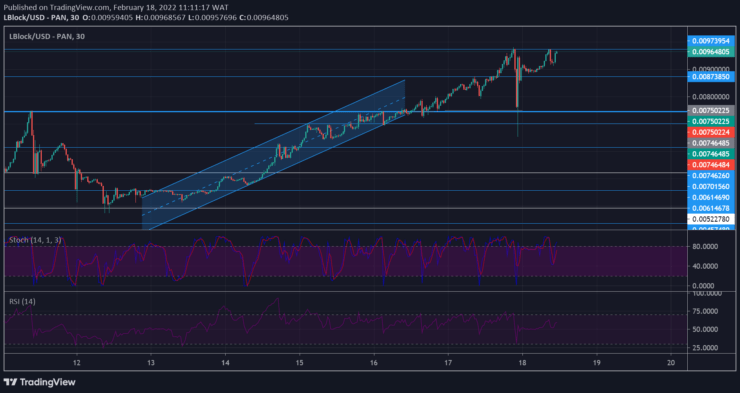Click the LBlock/USD - PAN, 30 legend inside the chart pane
740x393 pixels.
pyautogui.click(x=47, y=36)
